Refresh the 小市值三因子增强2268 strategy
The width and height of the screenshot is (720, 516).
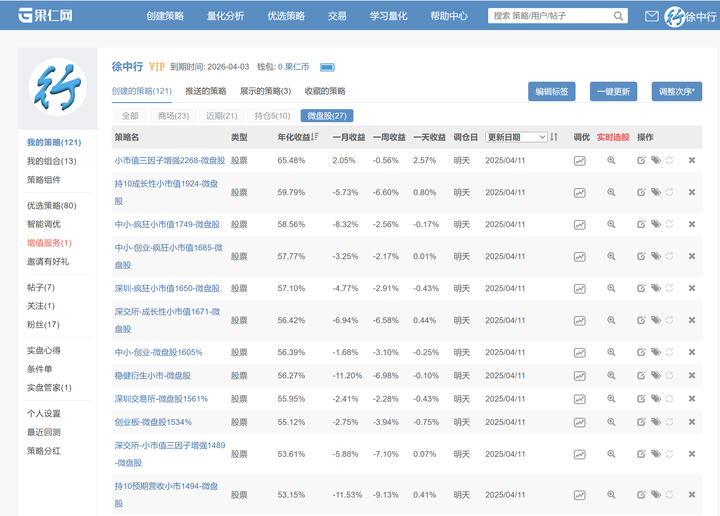[669, 160]
